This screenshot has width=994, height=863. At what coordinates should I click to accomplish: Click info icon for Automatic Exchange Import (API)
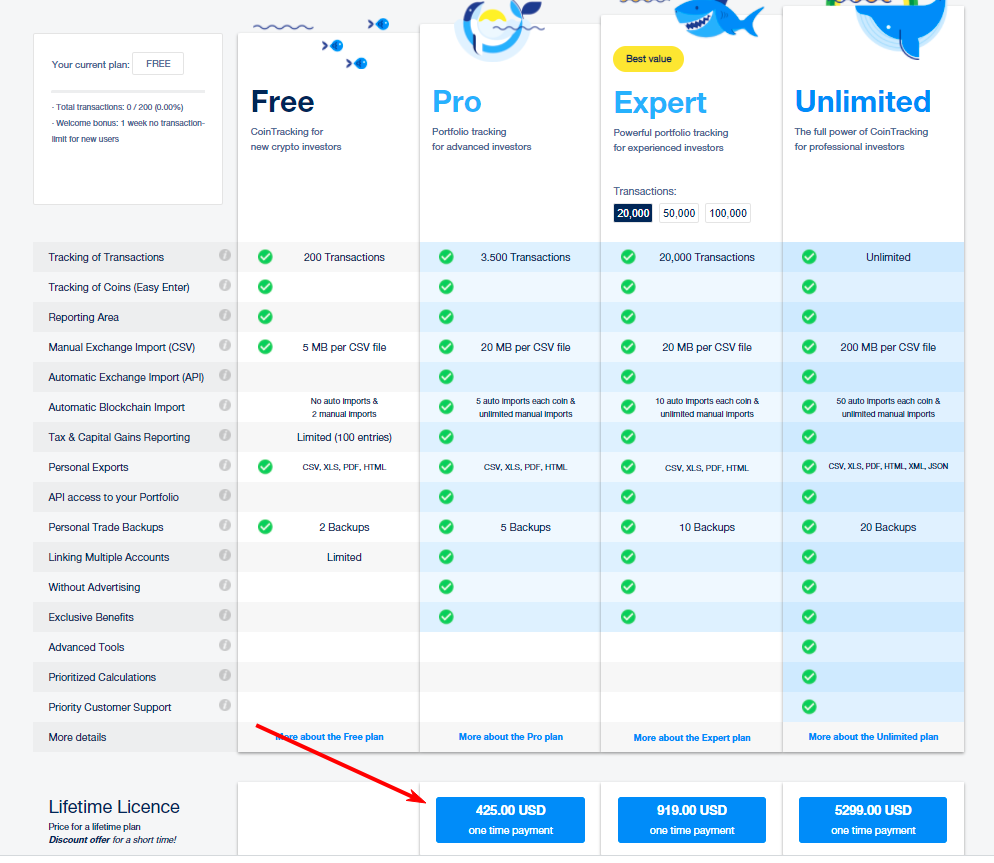coord(224,375)
